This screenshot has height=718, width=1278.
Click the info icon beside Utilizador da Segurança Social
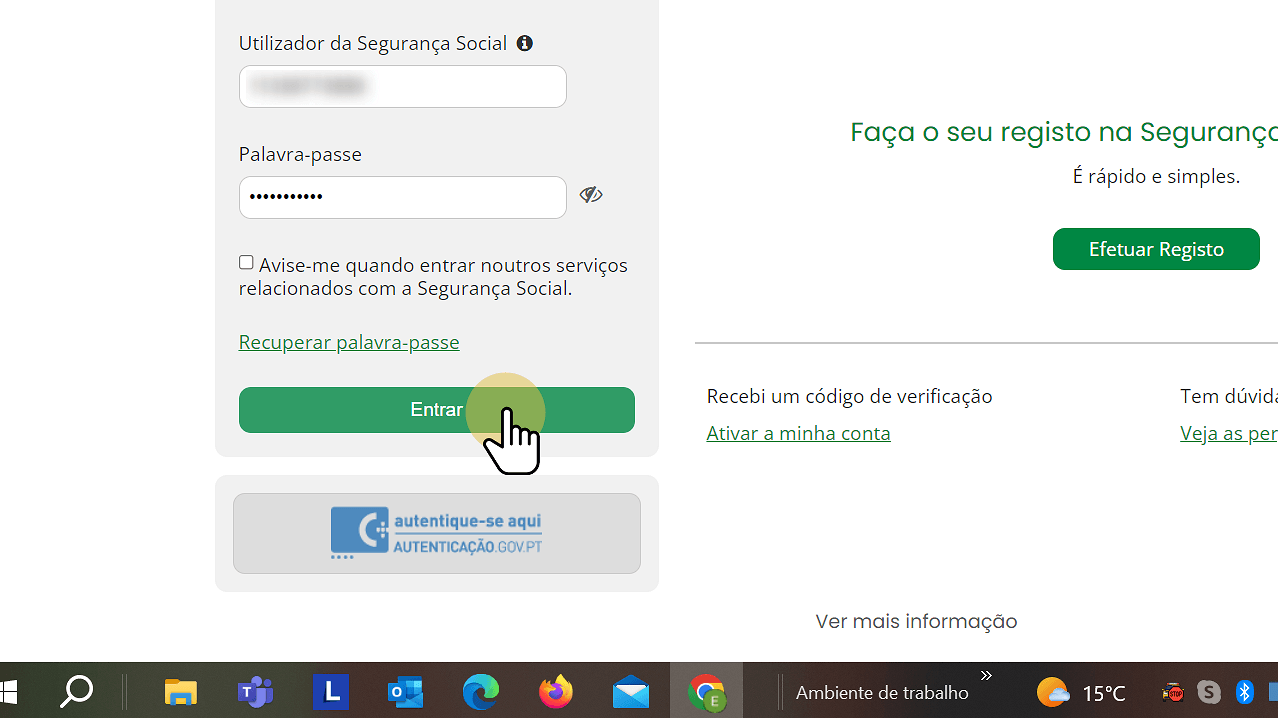tap(524, 43)
